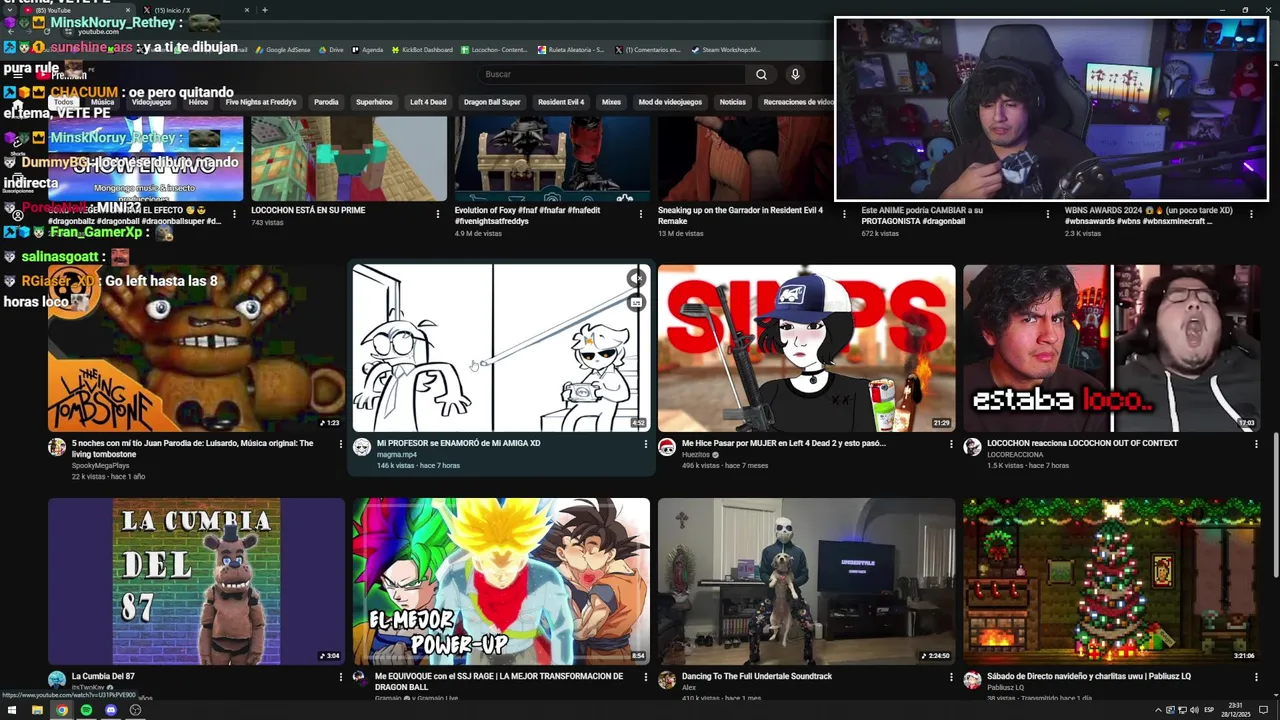The image size is (1280, 720).
Task: Open Drive bookmark
Action: [330, 50]
